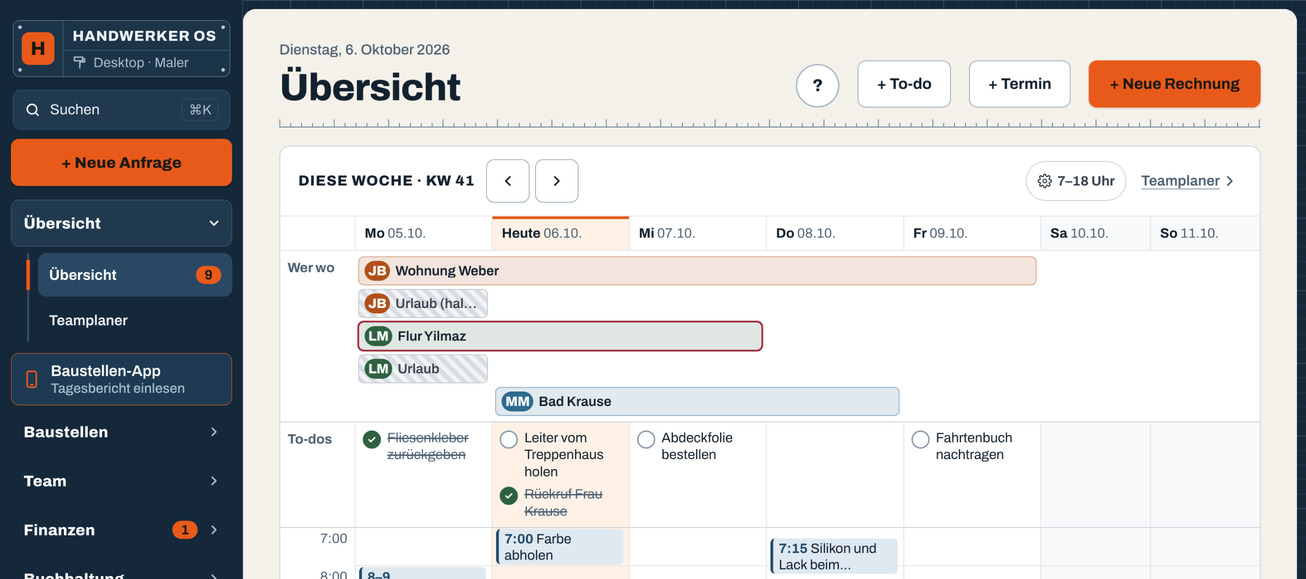Mark Fahrtenbuch nachtragen as done

pyautogui.click(x=921, y=439)
